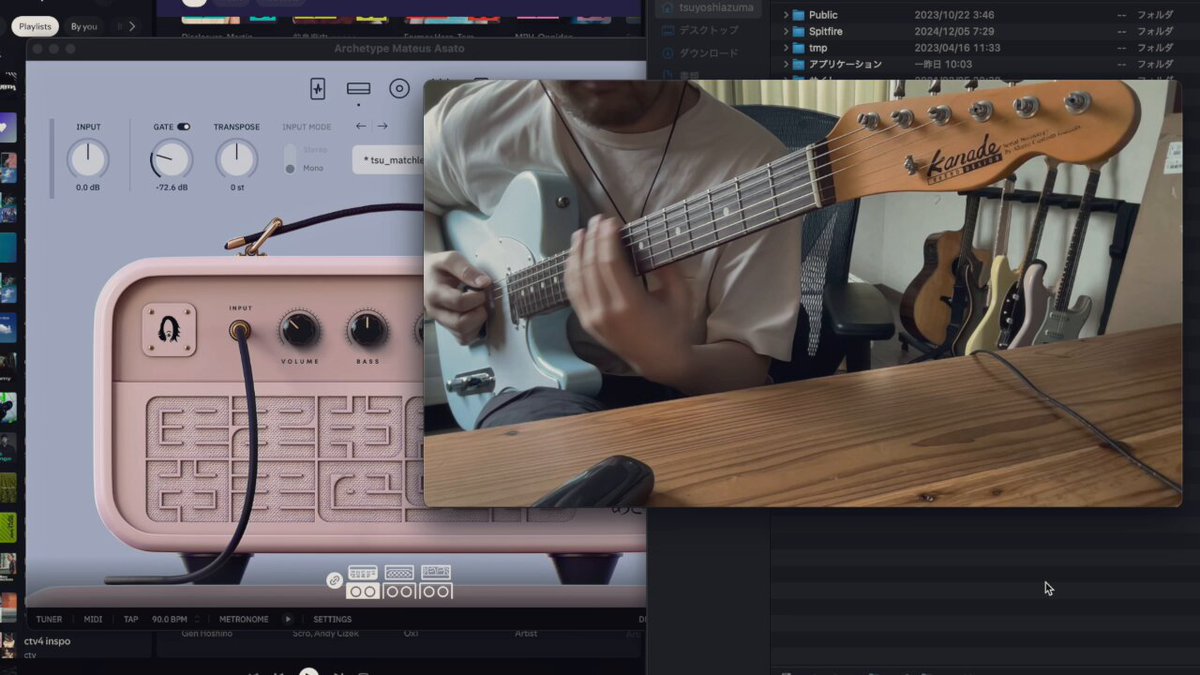Click the Gen Hoshino artist text

point(207,633)
